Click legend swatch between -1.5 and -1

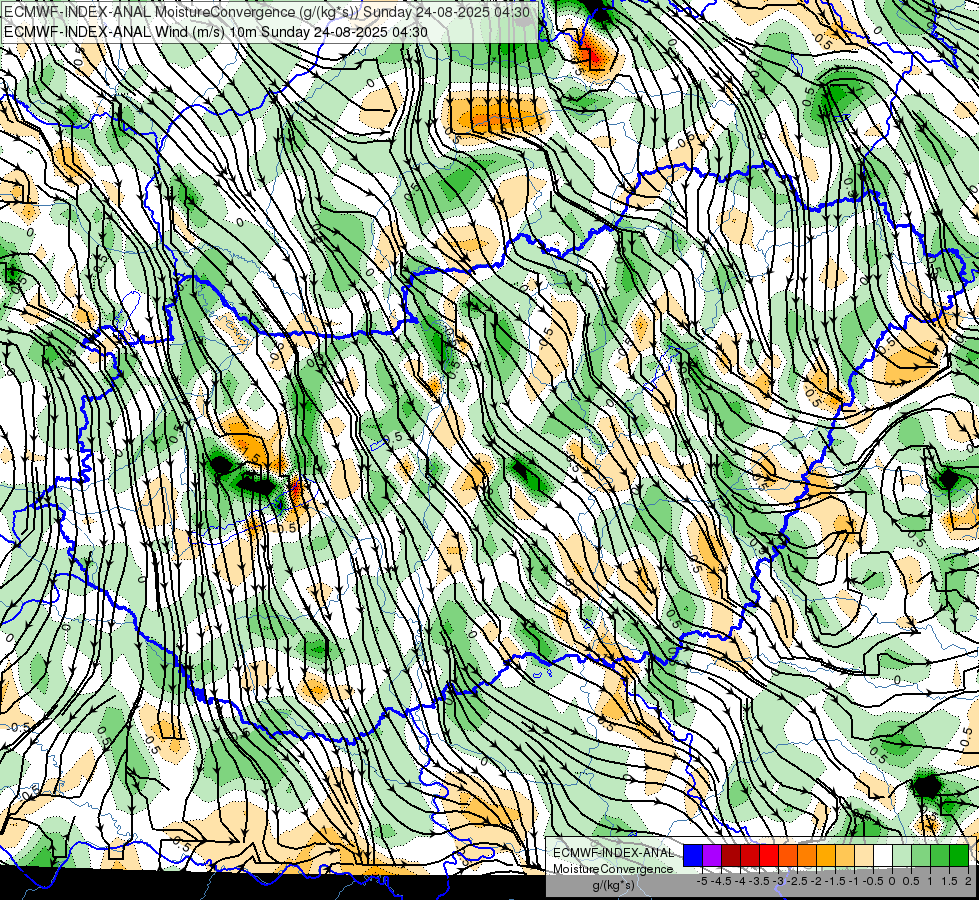[x=845, y=855]
